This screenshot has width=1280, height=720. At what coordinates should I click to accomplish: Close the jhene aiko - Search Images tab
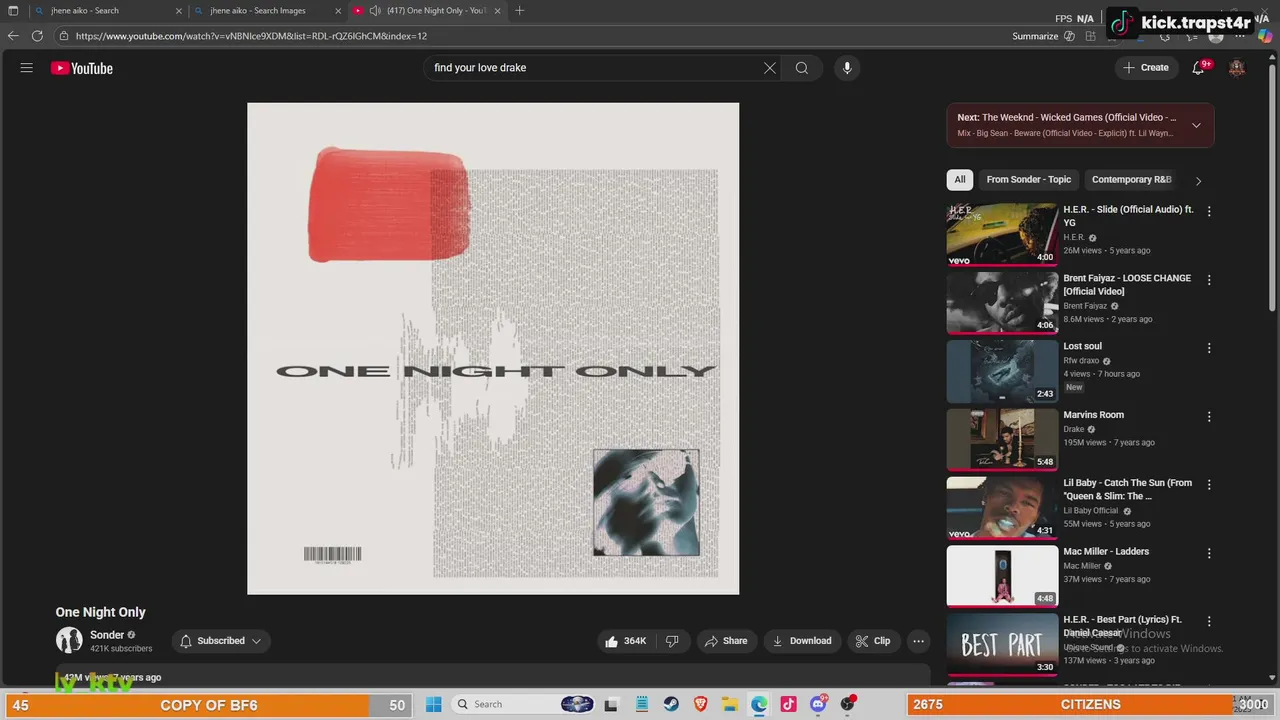(x=338, y=11)
